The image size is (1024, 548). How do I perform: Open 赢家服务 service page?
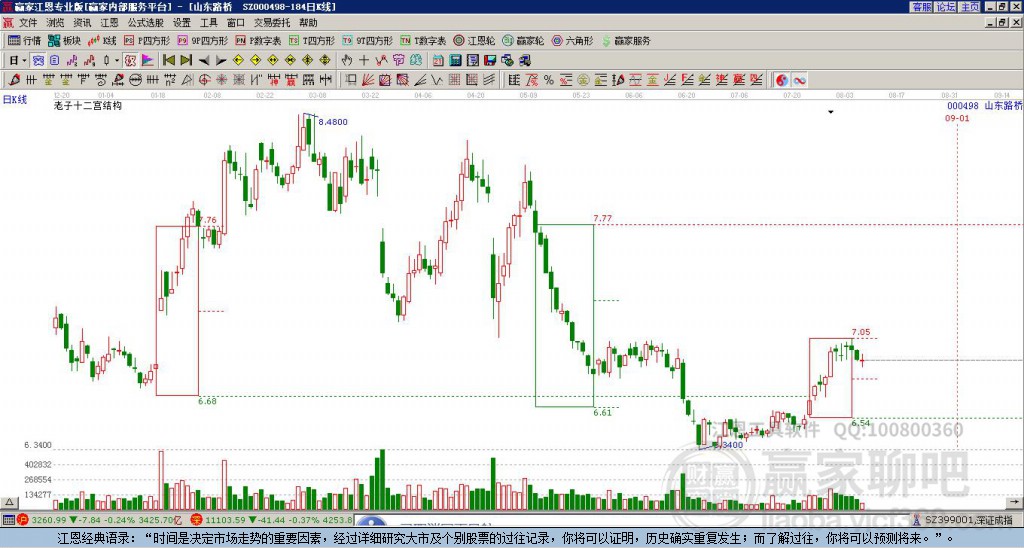626,40
